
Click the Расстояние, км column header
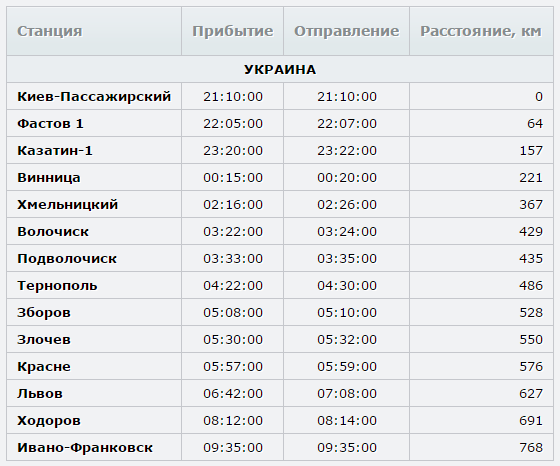(481, 31)
